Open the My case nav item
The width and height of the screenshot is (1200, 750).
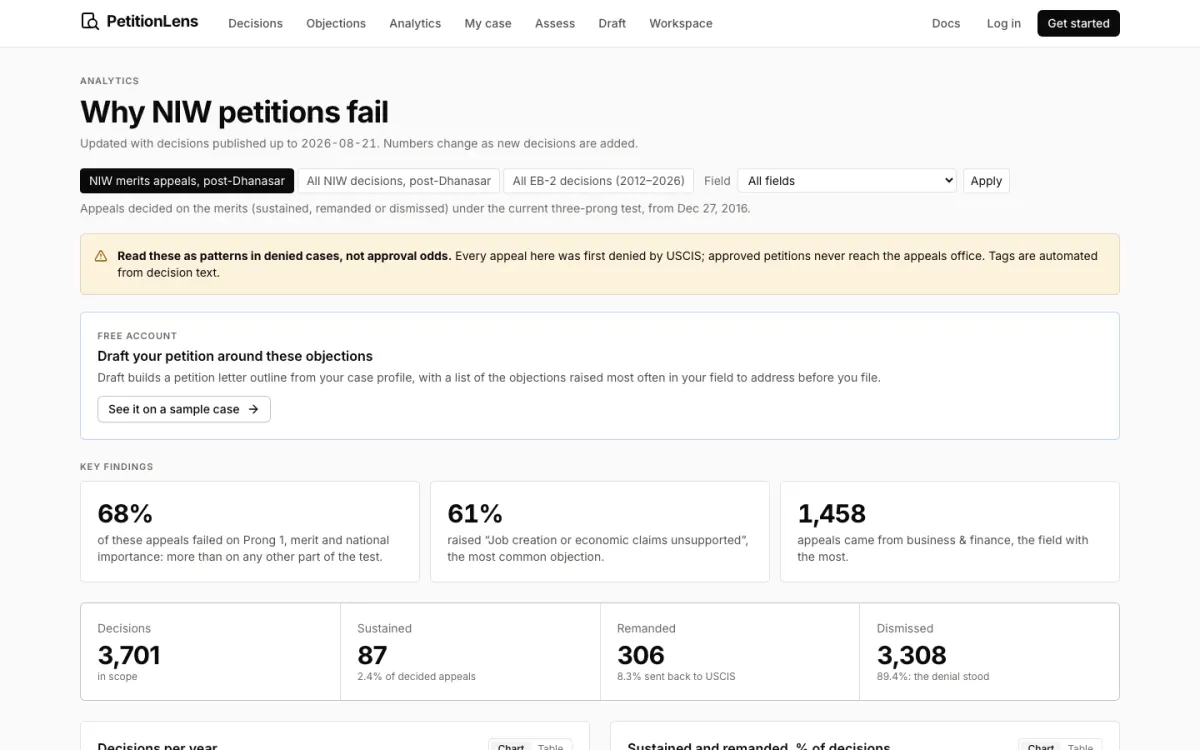488,23
